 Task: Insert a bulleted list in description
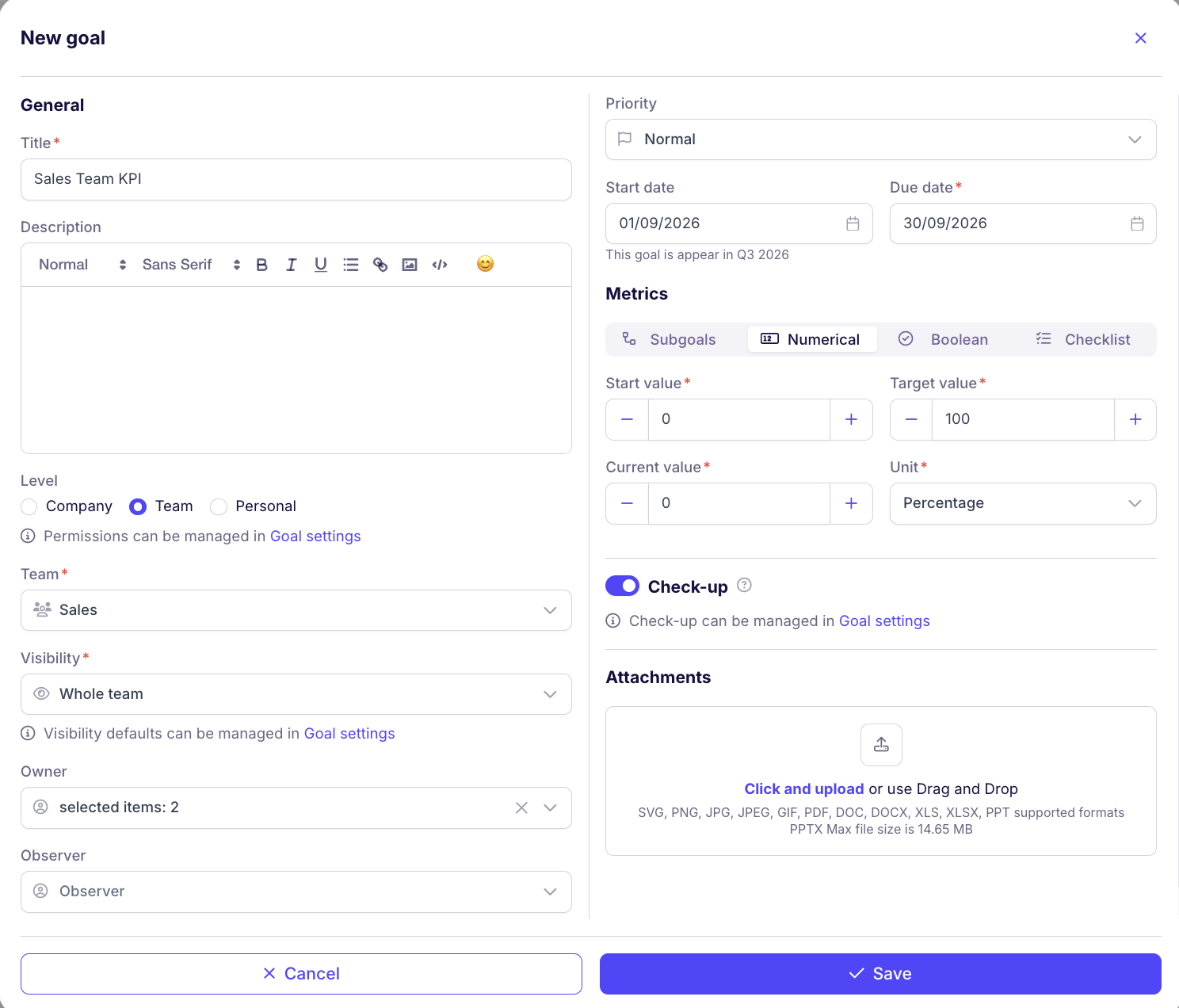(x=351, y=265)
